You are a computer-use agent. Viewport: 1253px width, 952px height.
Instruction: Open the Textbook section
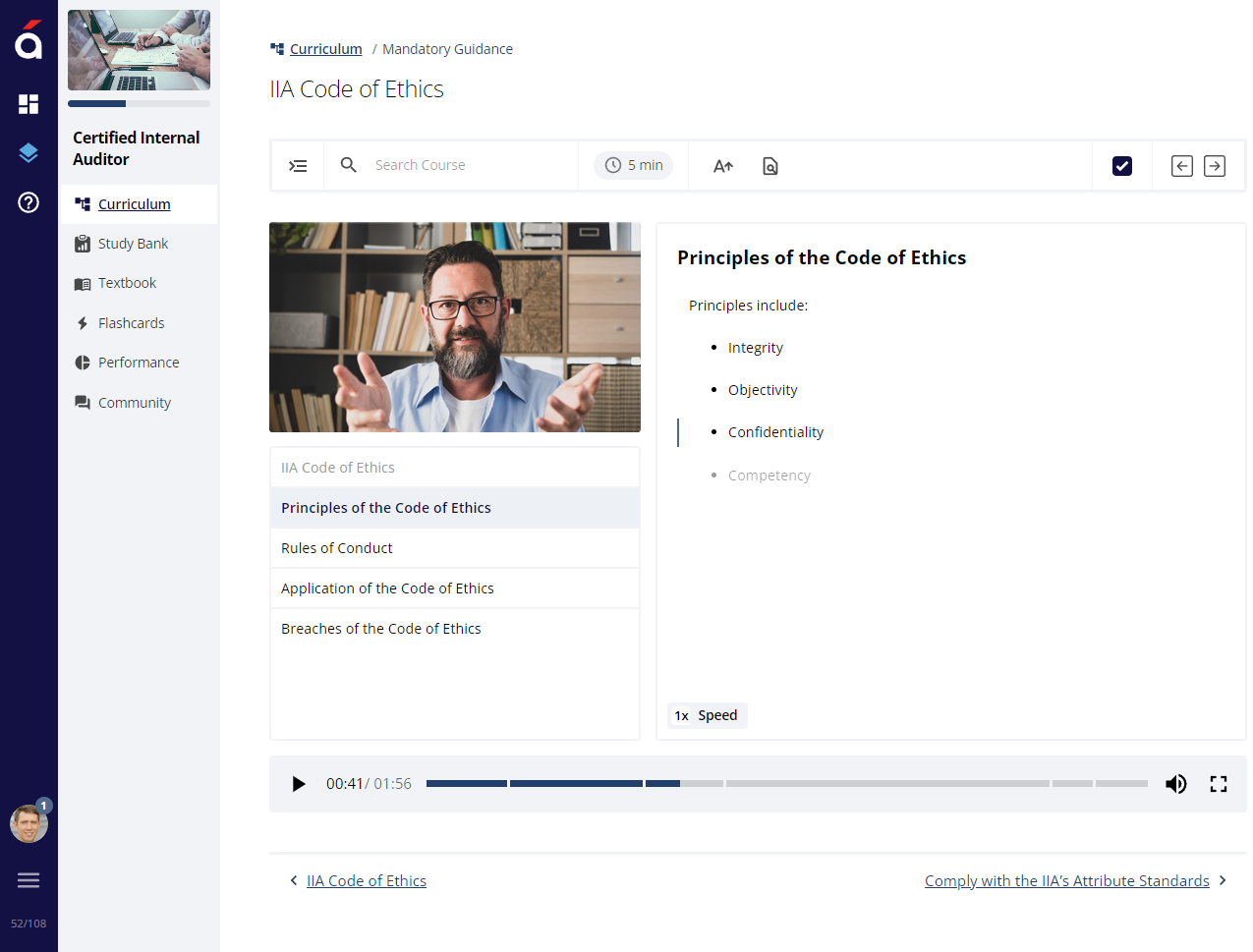coord(126,283)
